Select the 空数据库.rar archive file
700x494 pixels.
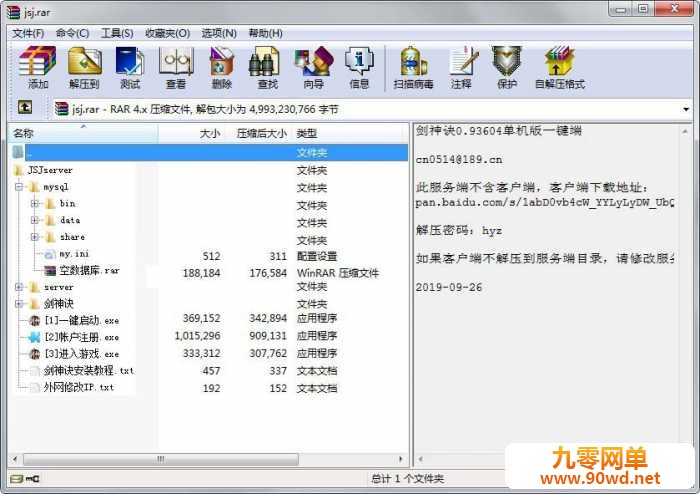tap(82, 270)
